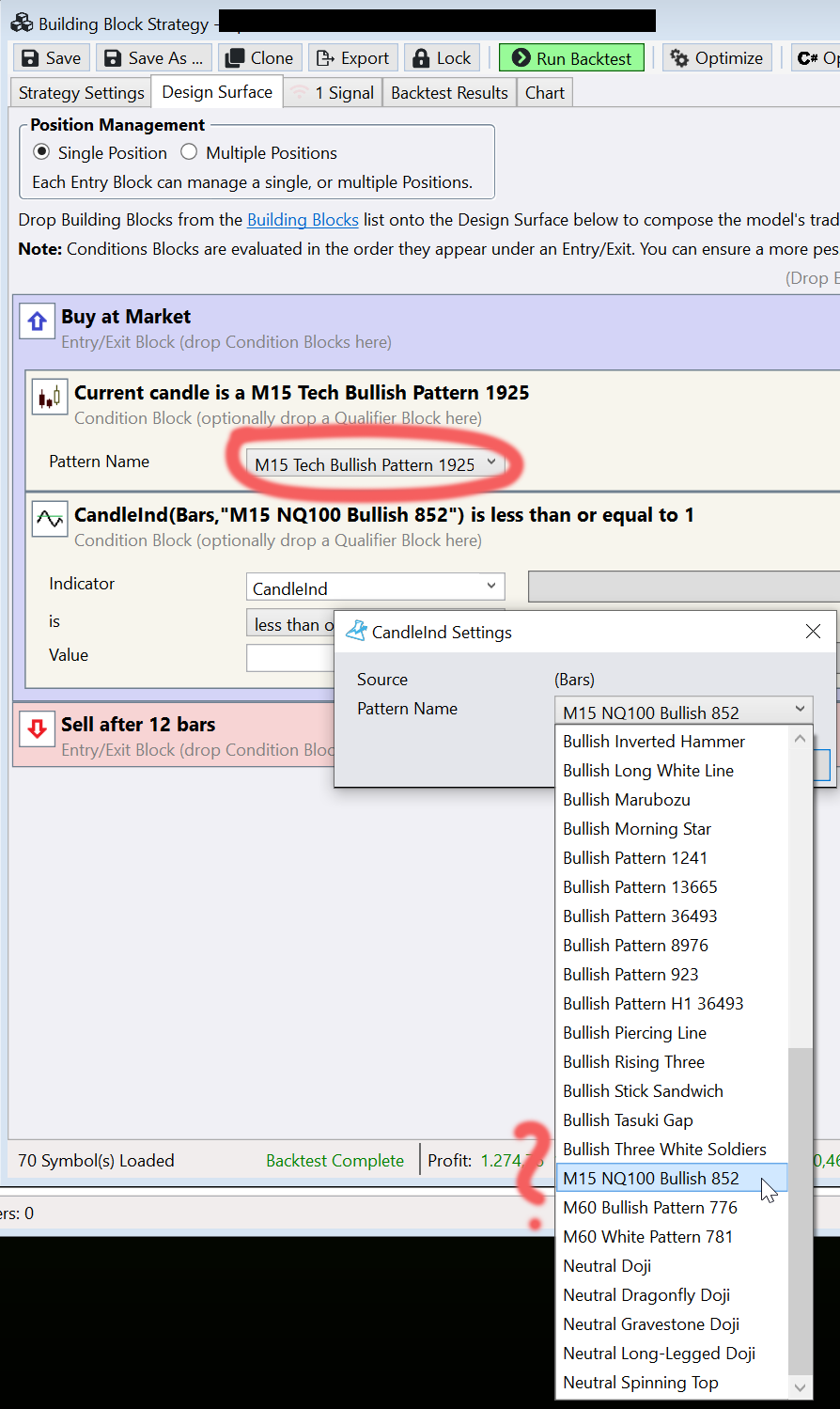Click the candlestick condition block icon
Image resolution: width=840 pixels, height=1409 pixels.
pos(50,398)
